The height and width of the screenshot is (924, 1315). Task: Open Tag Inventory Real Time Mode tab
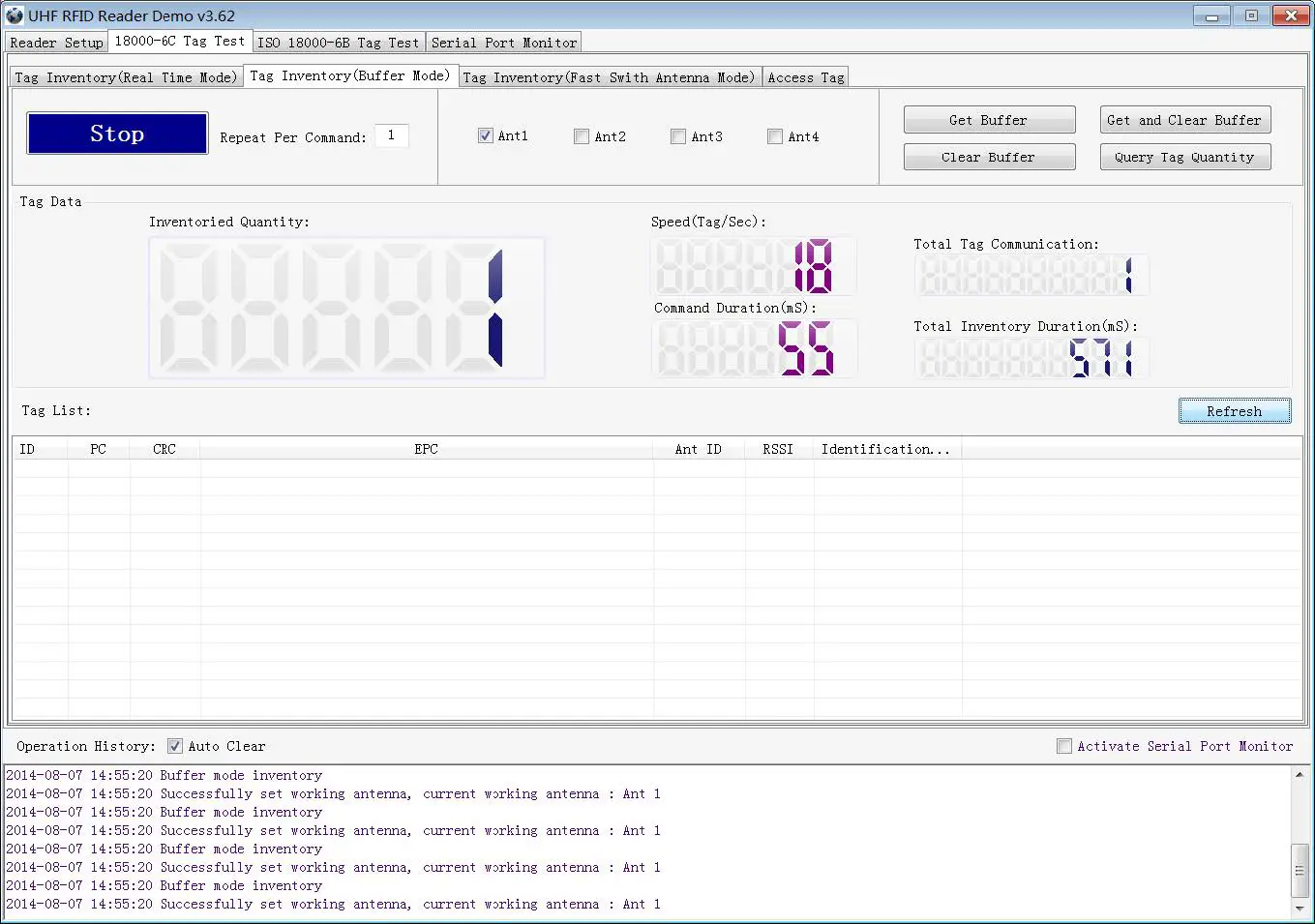point(126,76)
